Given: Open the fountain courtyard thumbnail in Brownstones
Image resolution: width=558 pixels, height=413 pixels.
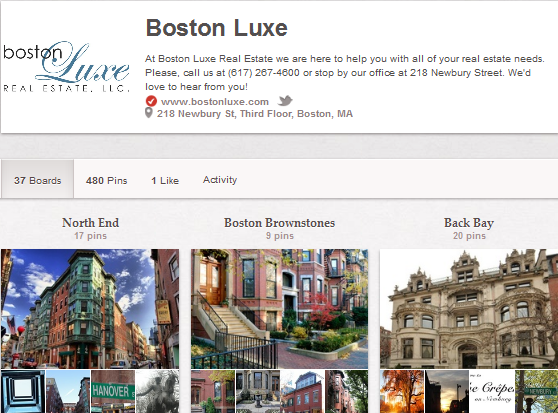Looking at the screenshot, I should tap(258, 392).
